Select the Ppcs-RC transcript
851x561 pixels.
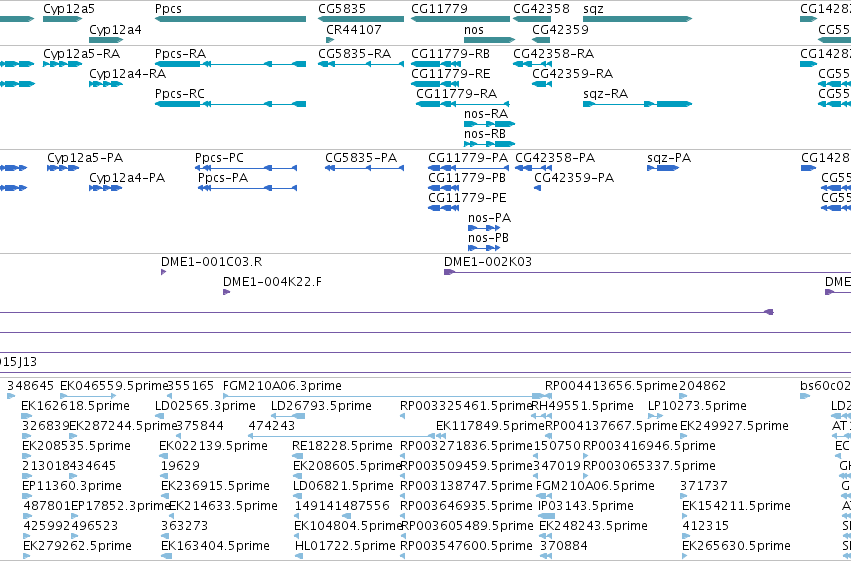pos(230,104)
